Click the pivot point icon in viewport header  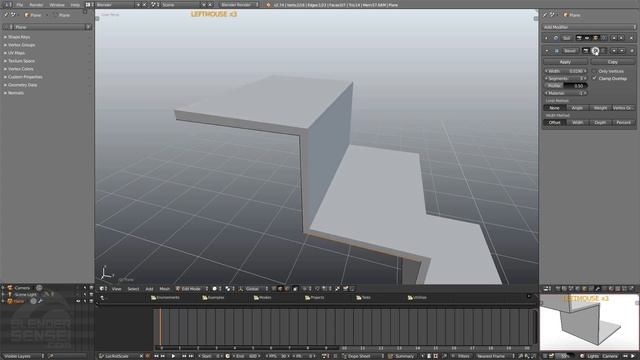point(228,289)
